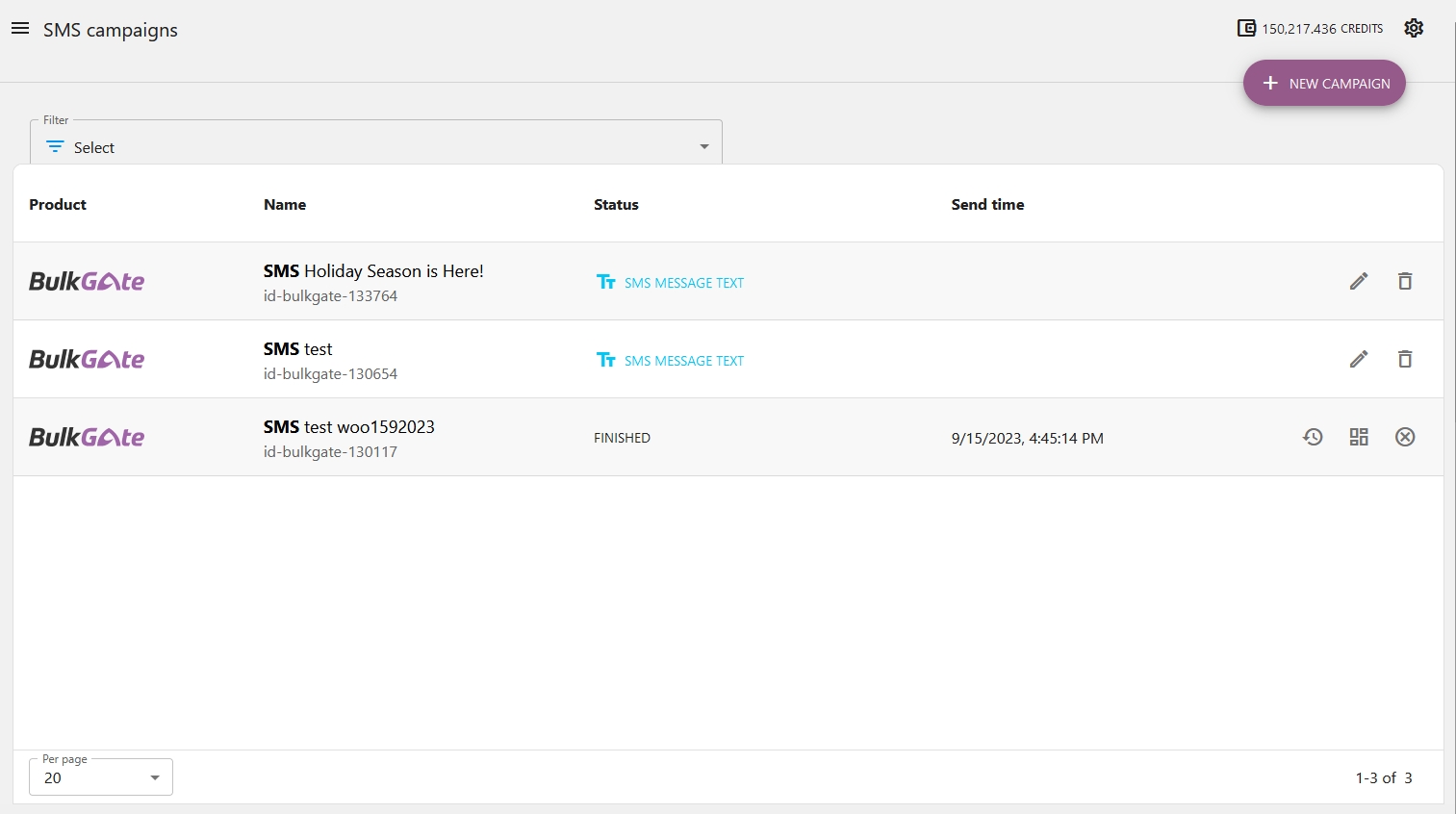
Task: Open the Per page dropdown
Action: [x=101, y=776]
